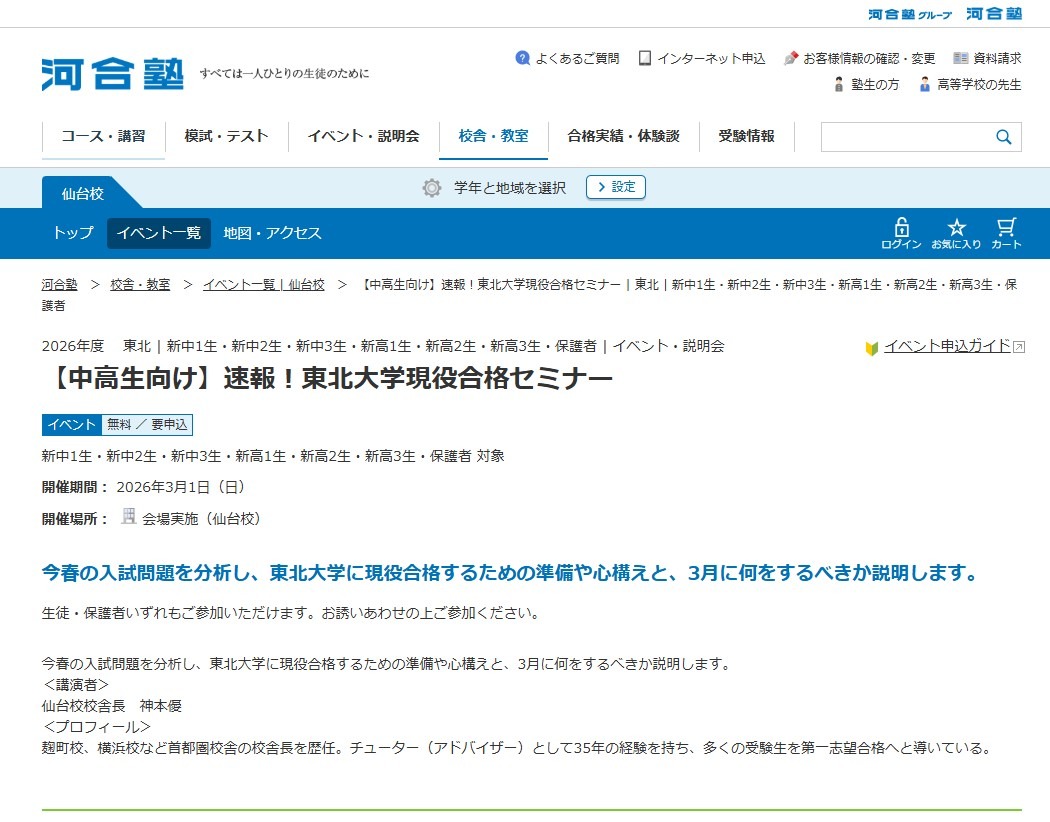
Task: Click the インターネット申込 device icon
Action: coord(646,58)
